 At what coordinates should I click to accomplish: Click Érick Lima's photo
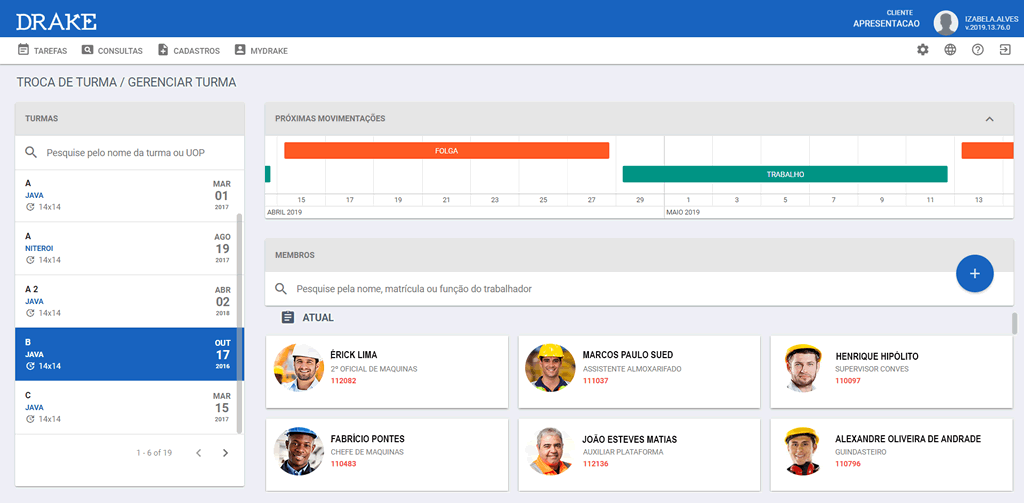click(x=298, y=368)
